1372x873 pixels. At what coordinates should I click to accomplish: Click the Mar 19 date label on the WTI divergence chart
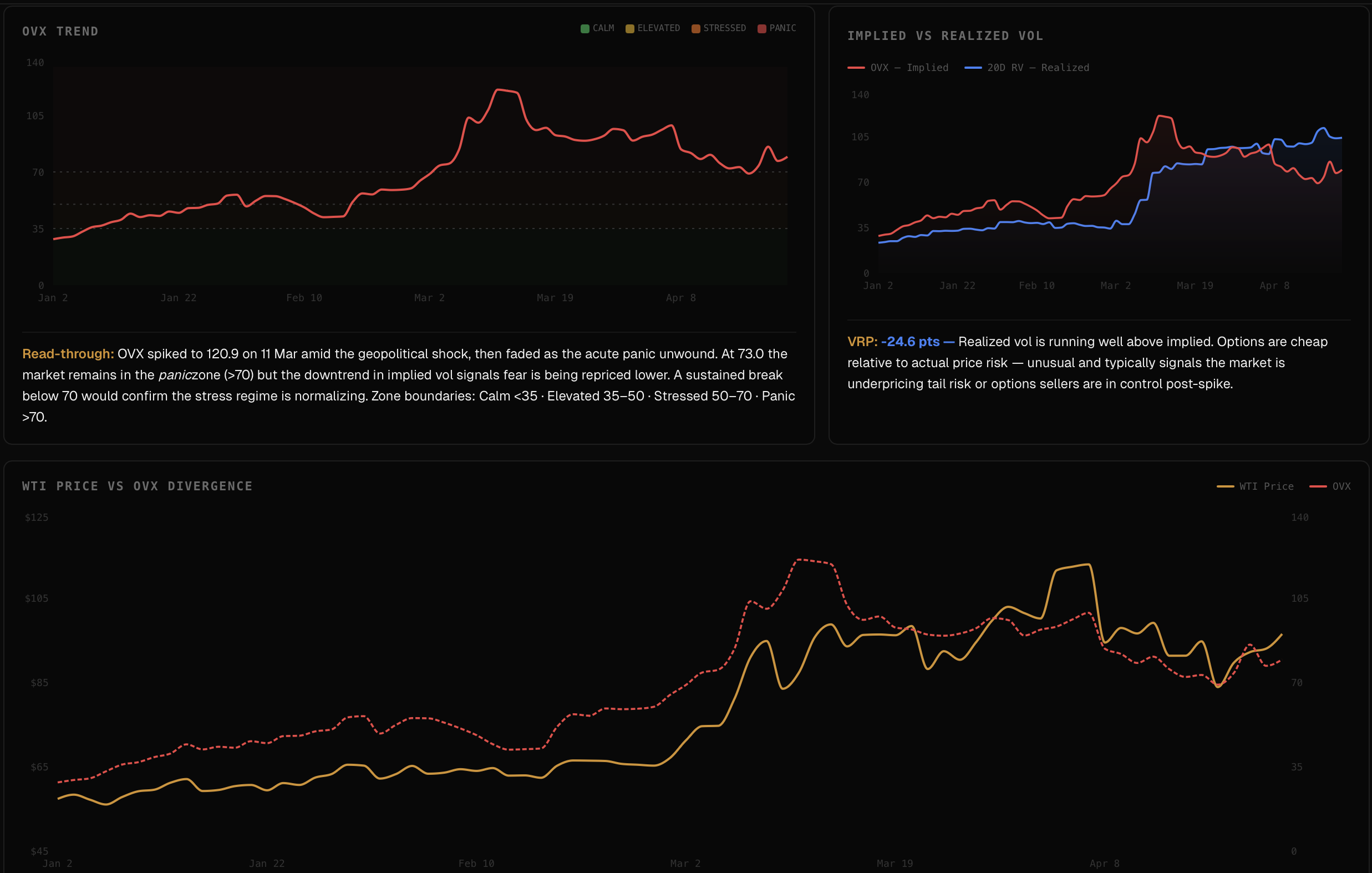tap(895, 864)
